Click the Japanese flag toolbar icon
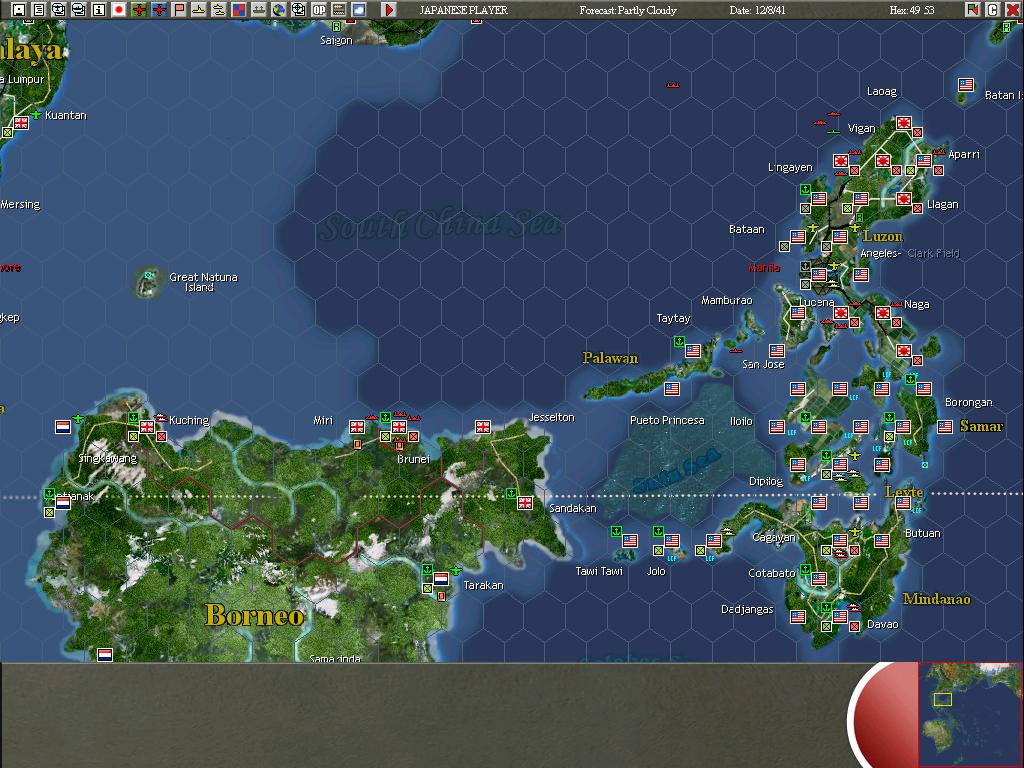Viewport: 1024px width, 768px height. (119, 10)
